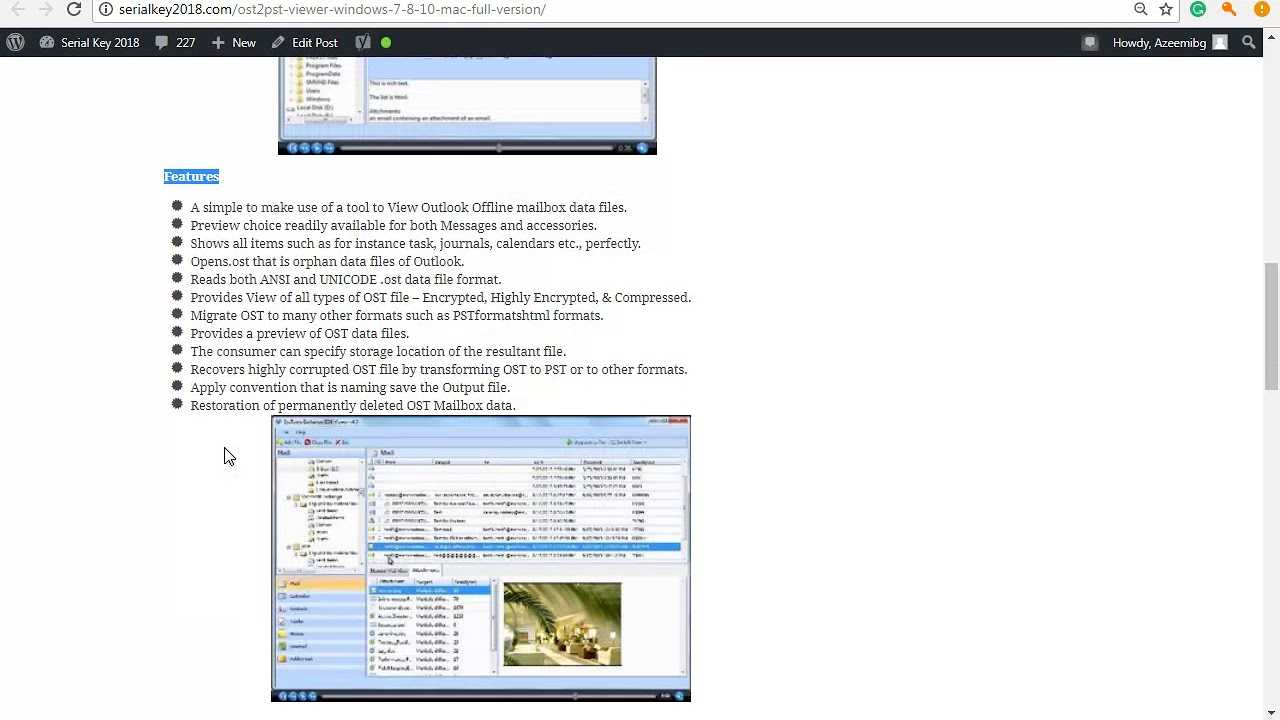Click the browser zoom magnifier icon
Image resolution: width=1280 pixels, height=720 pixels.
tap(1141, 9)
